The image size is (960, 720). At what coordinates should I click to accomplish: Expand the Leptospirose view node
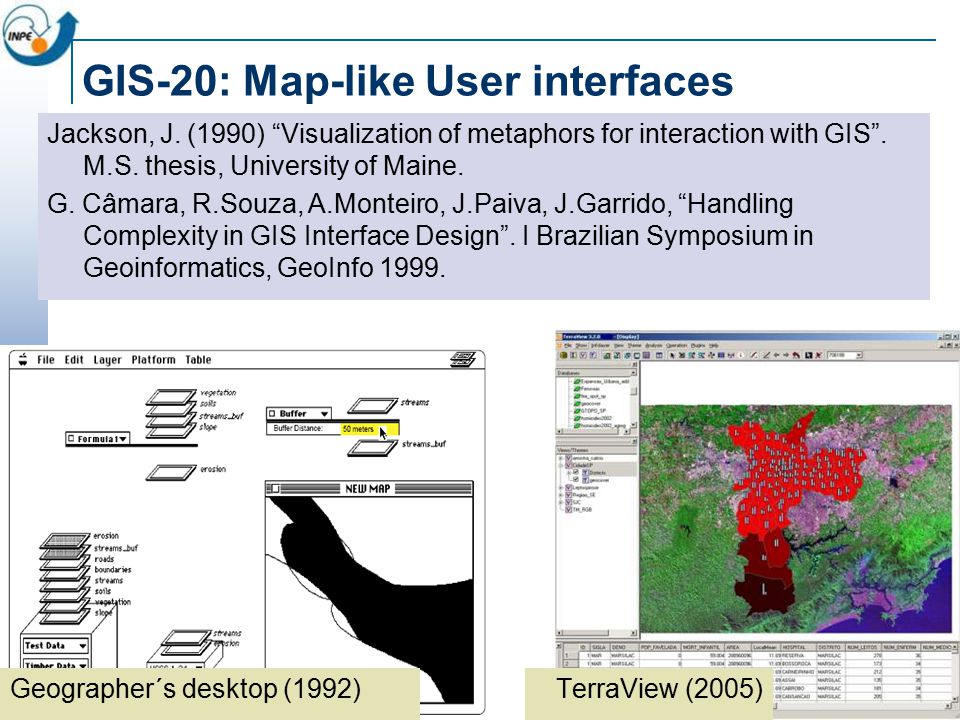(560, 487)
